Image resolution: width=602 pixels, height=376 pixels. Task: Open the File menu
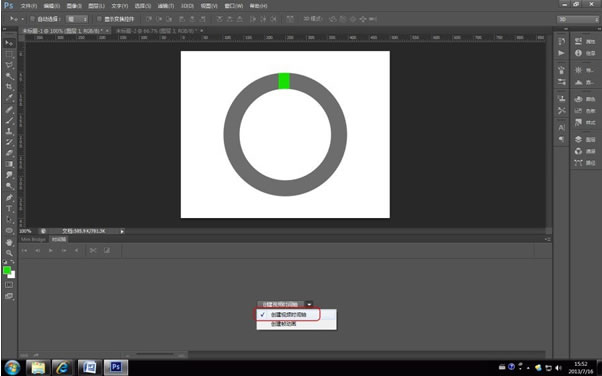(28, 6)
